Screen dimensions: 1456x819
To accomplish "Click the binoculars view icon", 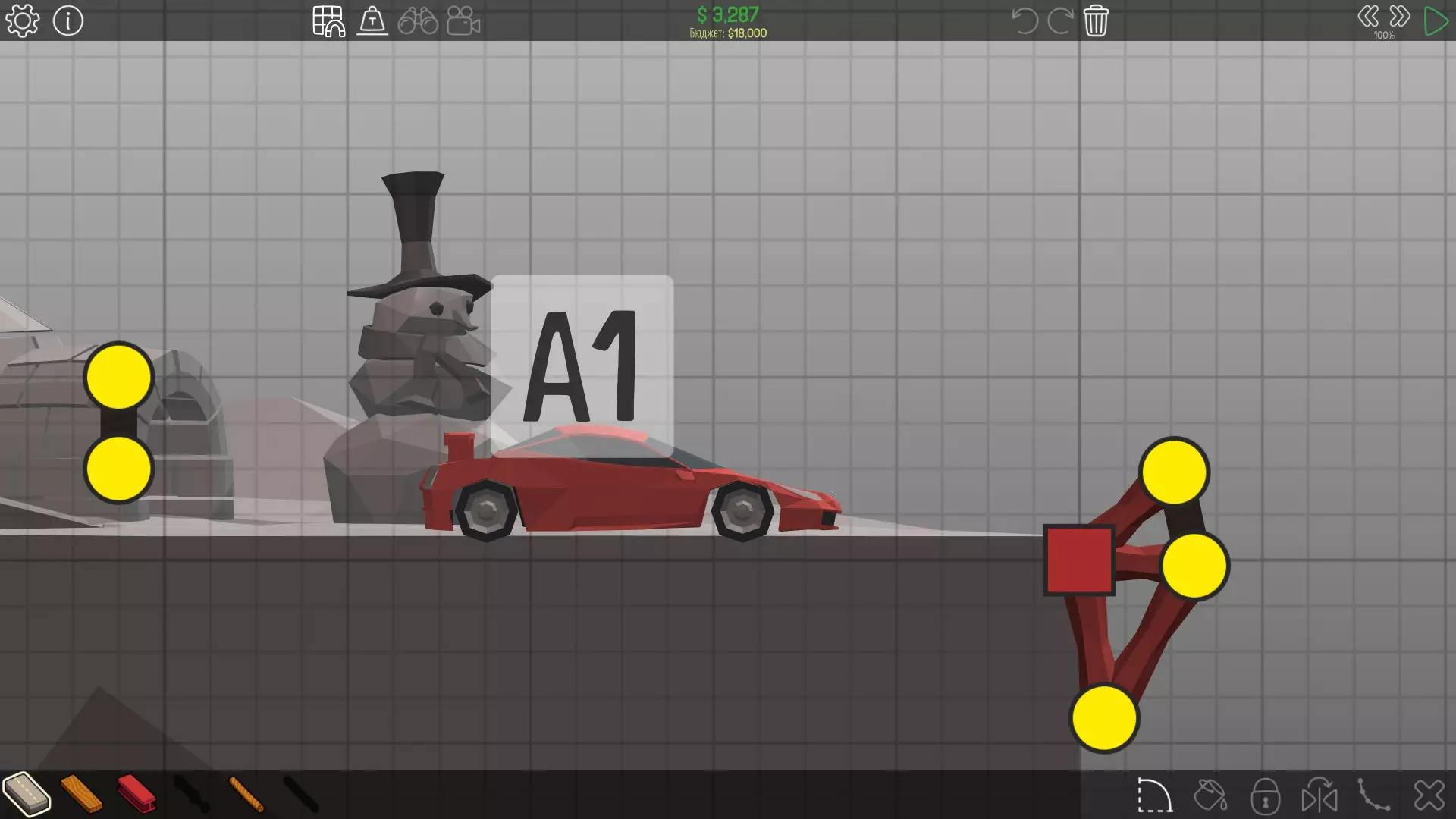I will click(x=418, y=21).
